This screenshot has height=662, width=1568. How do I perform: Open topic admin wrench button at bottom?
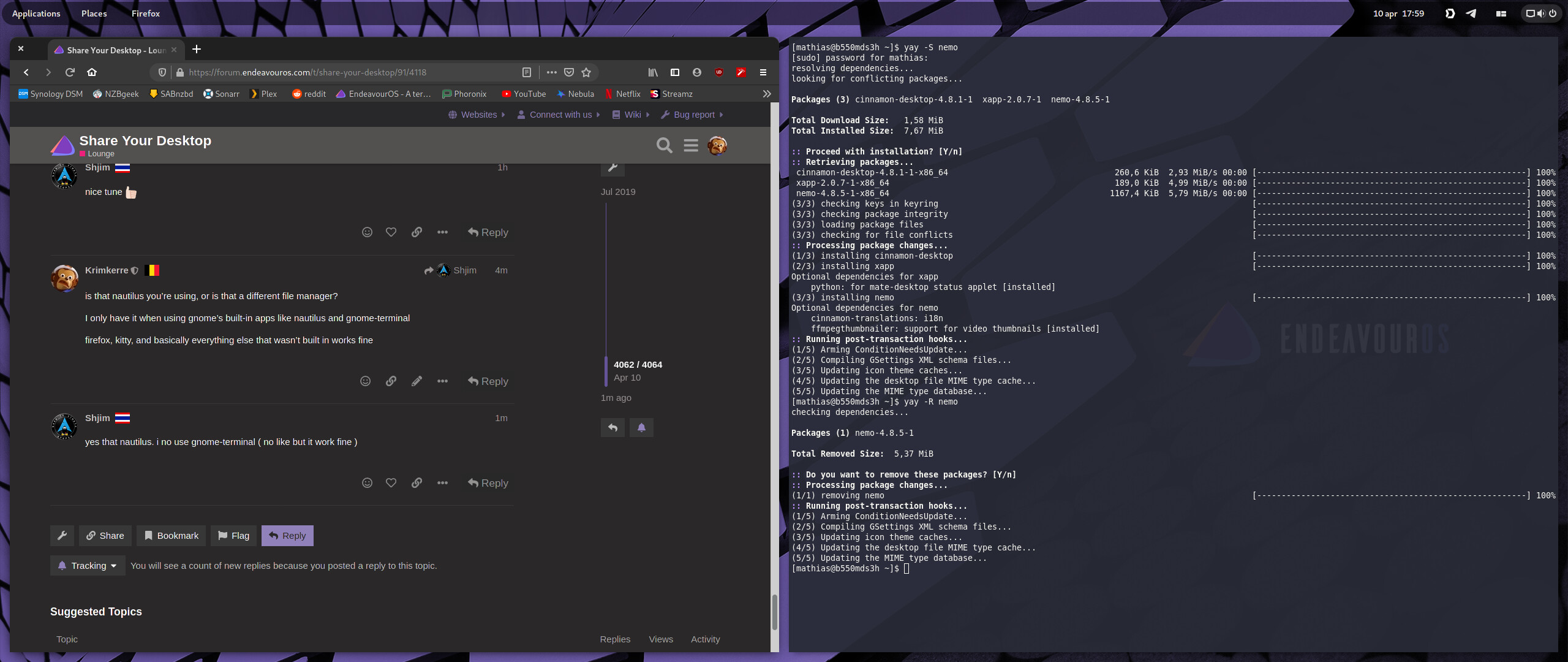click(62, 536)
